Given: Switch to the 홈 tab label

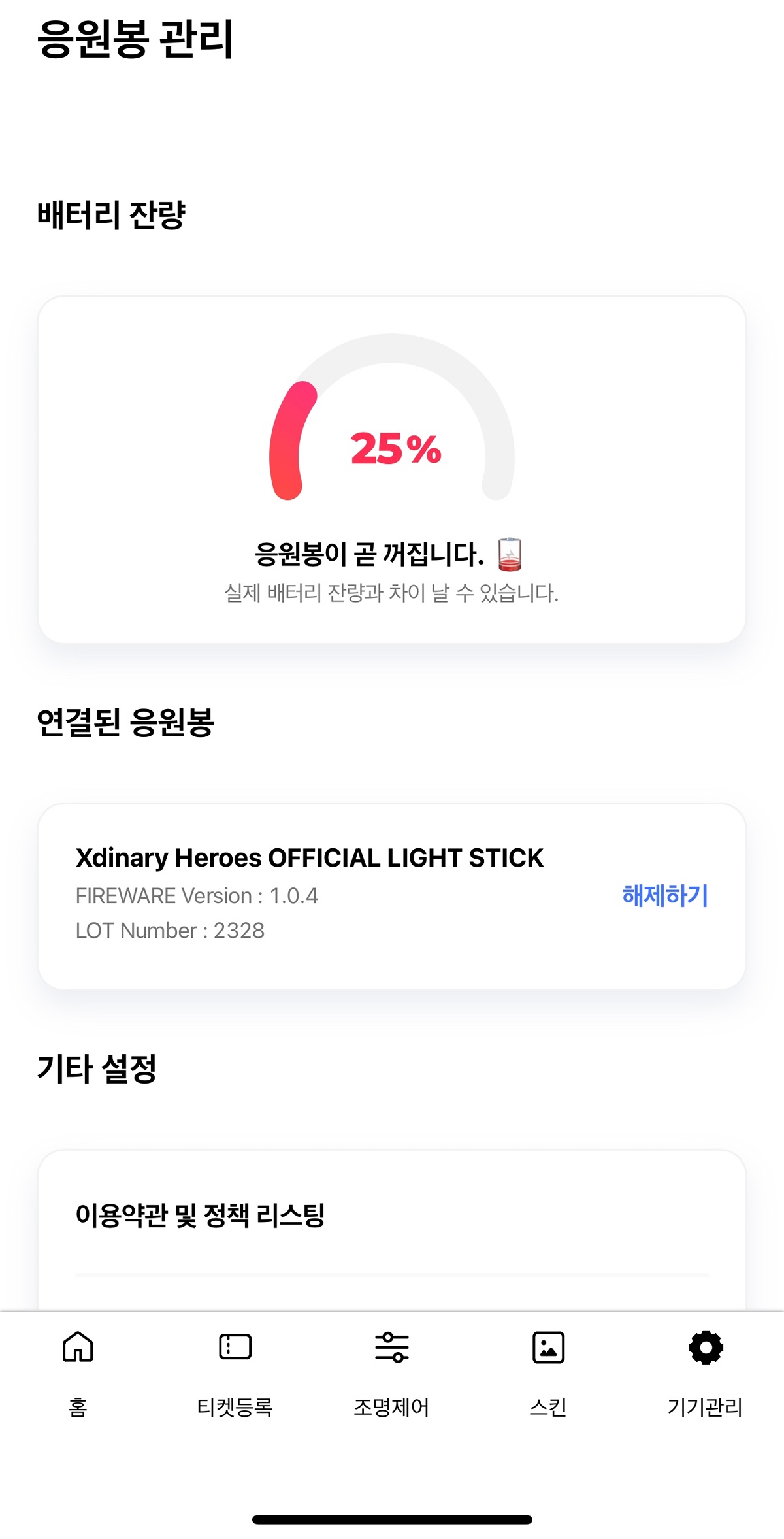Looking at the screenshot, I should tap(78, 1407).
